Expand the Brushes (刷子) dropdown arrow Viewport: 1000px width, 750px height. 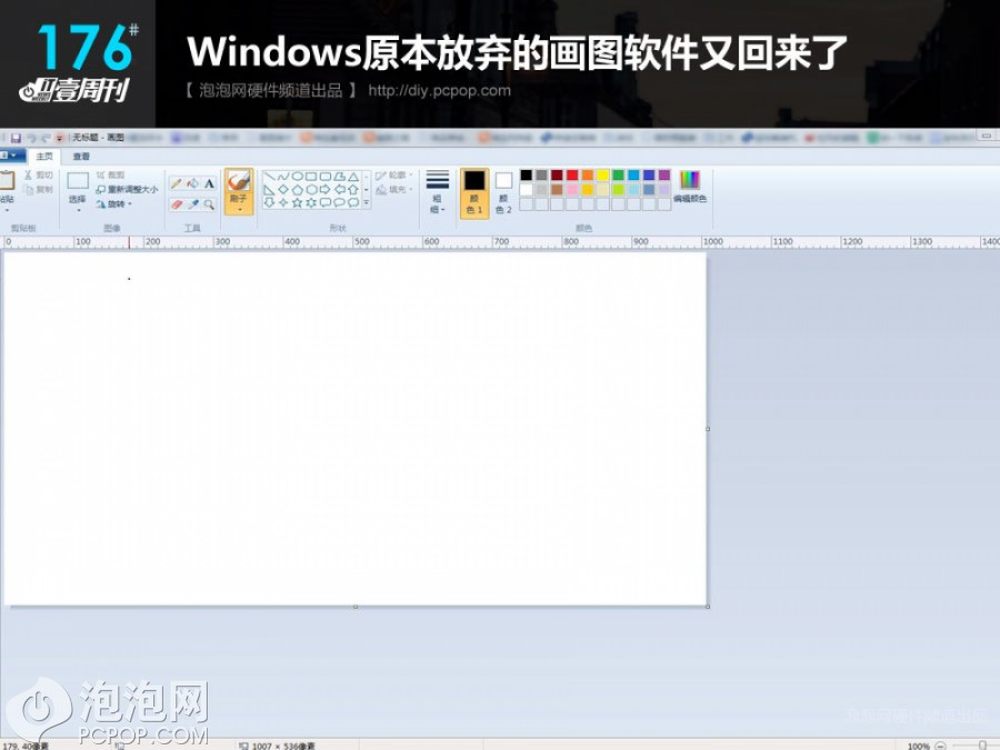click(239, 209)
